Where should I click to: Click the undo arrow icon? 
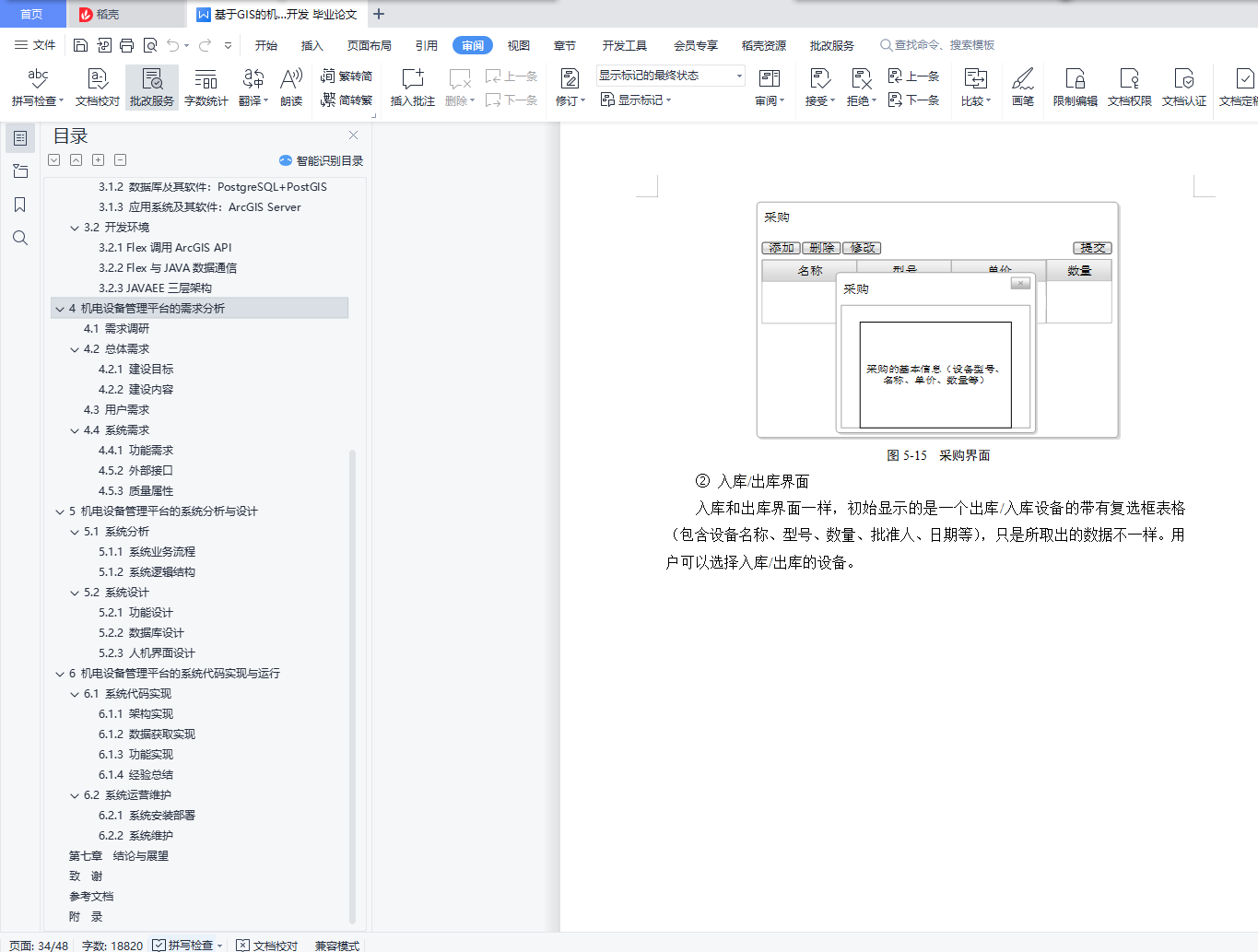pos(173,45)
